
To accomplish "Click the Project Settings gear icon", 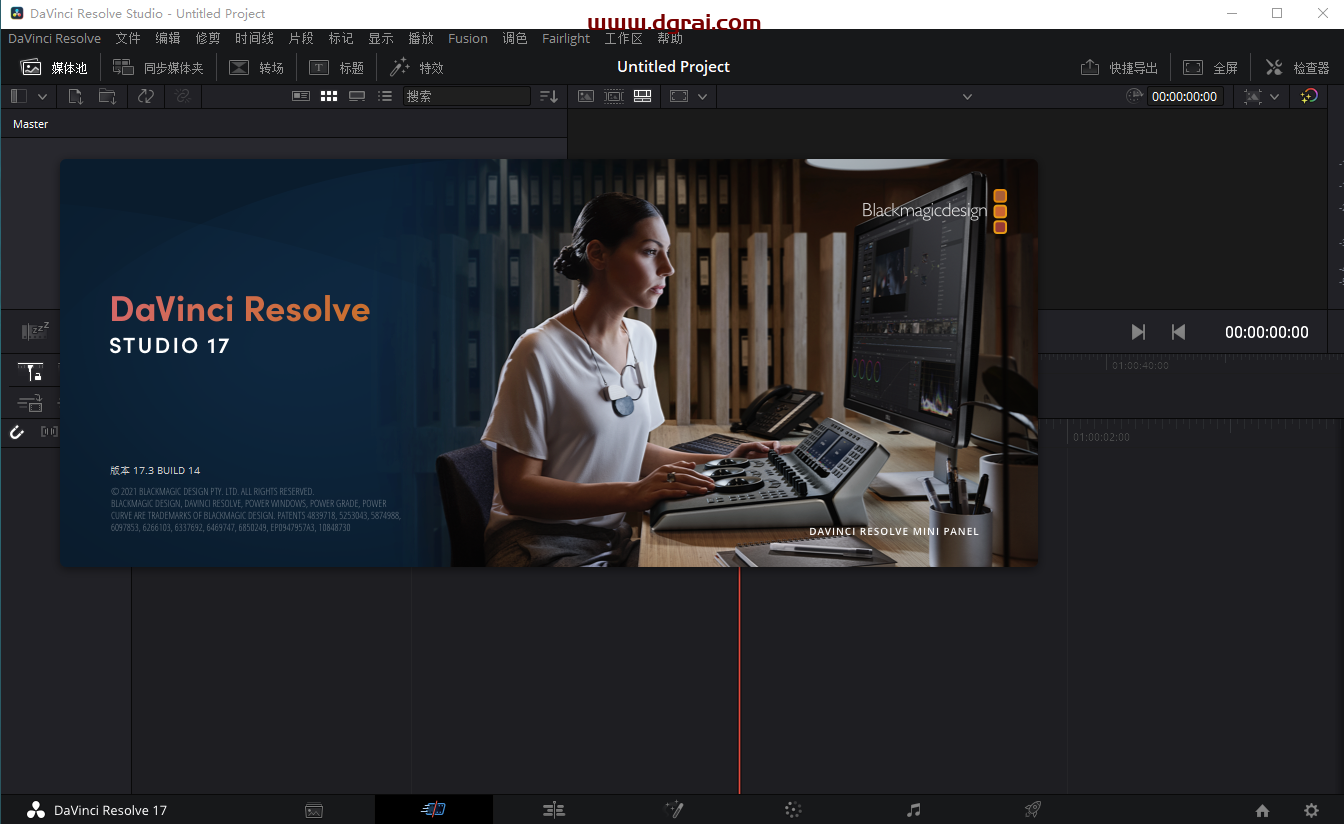I will point(1311,810).
